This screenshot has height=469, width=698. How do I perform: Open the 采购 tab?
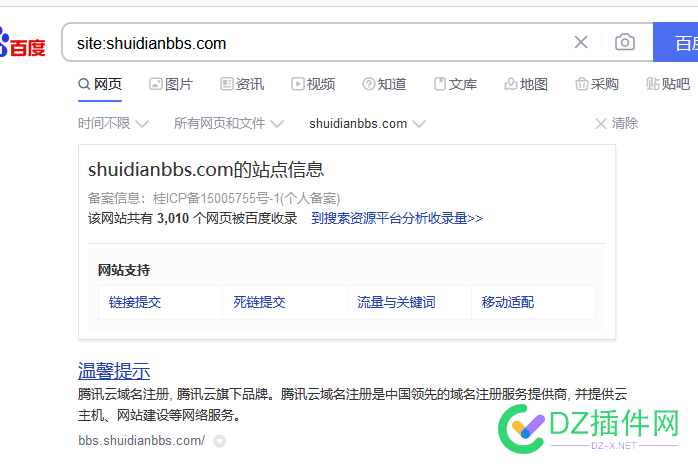tap(597, 84)
